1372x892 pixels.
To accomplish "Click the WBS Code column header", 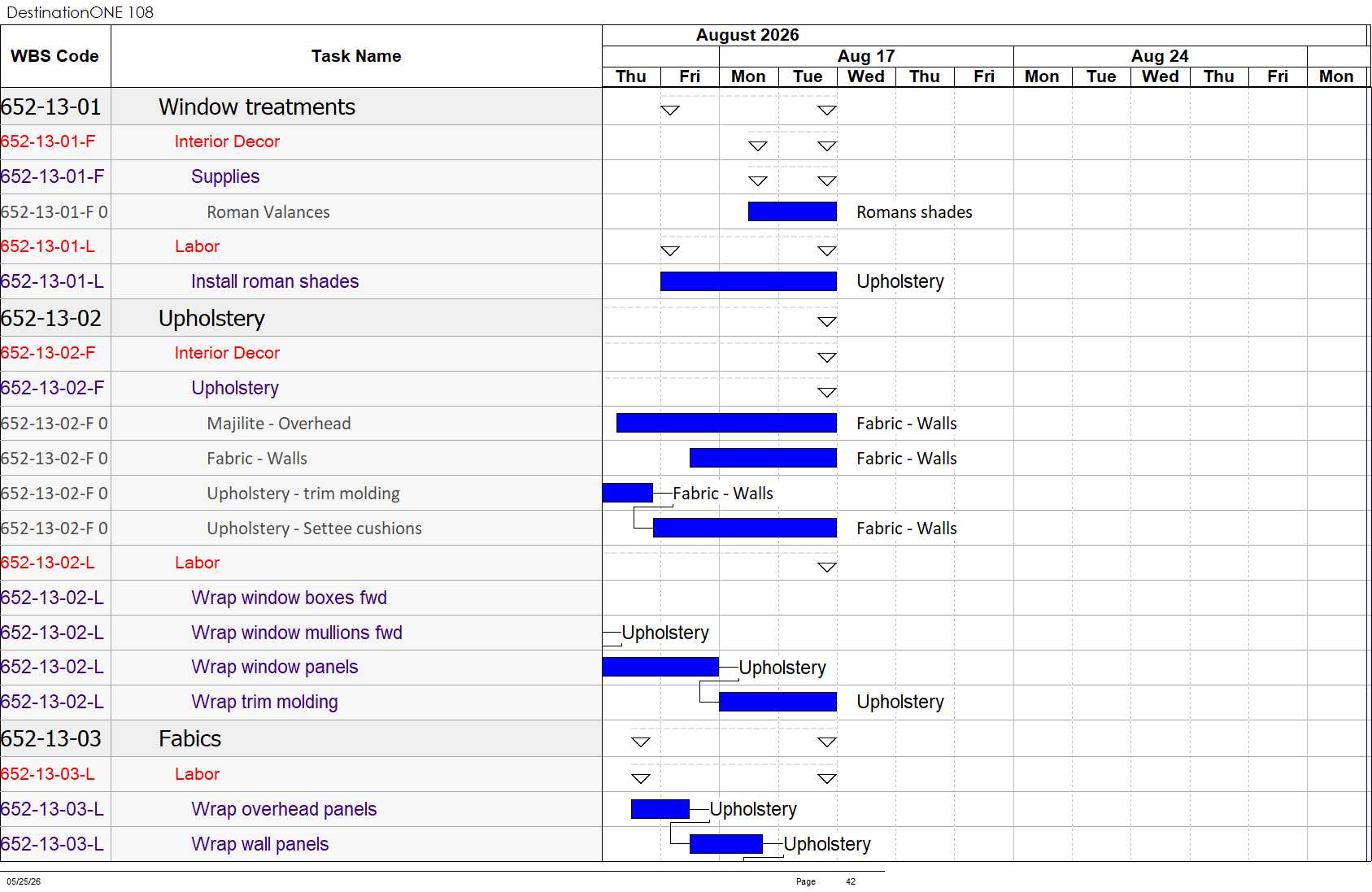I will [x=54, y=56].
